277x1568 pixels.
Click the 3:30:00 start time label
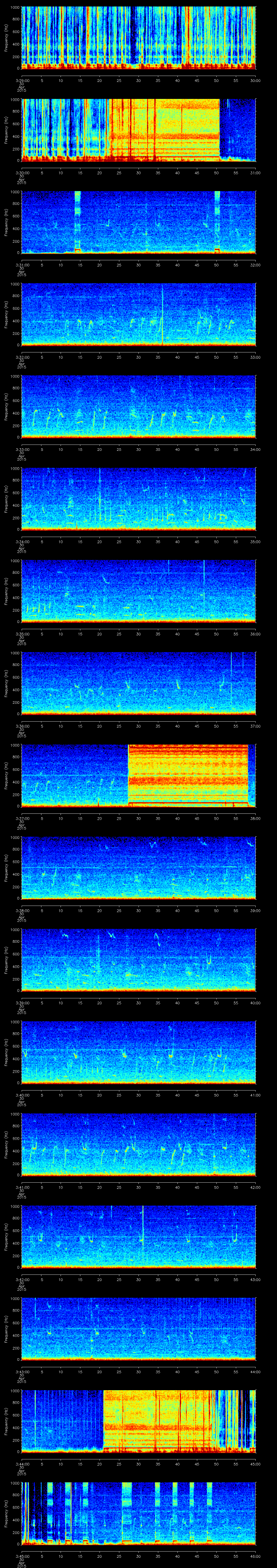(22, 173)
